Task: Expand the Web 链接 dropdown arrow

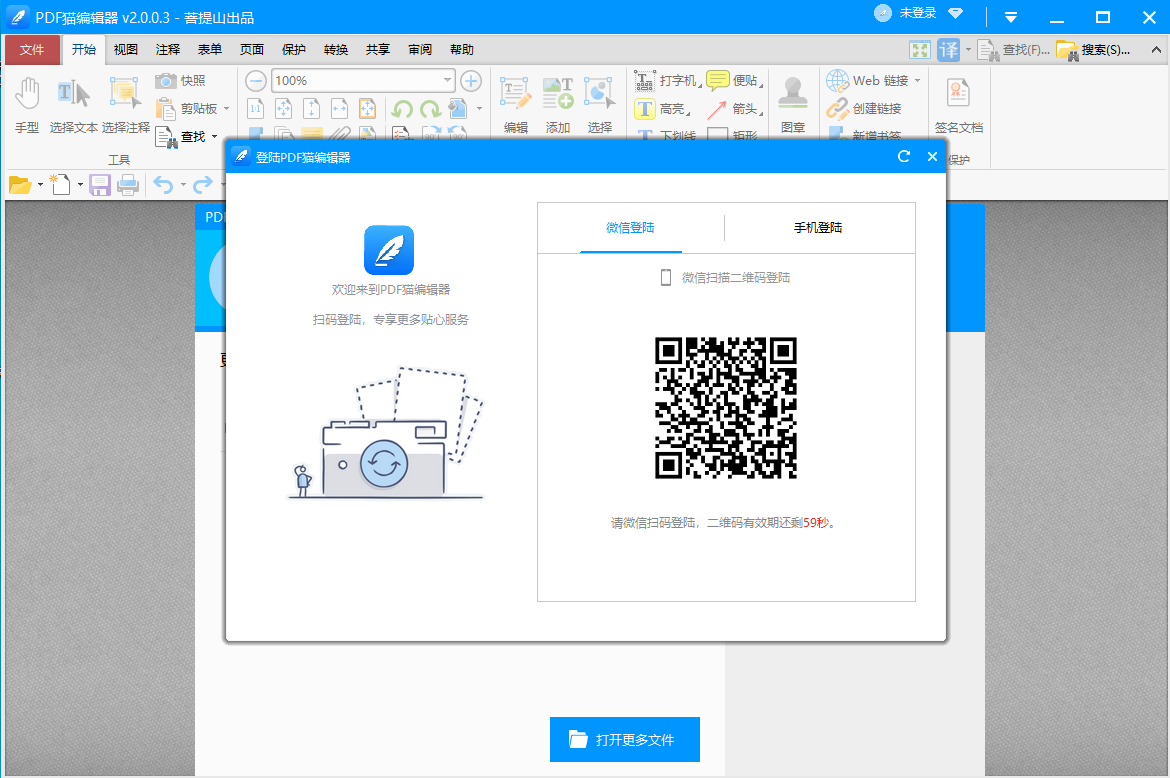Action: point(915,80)
